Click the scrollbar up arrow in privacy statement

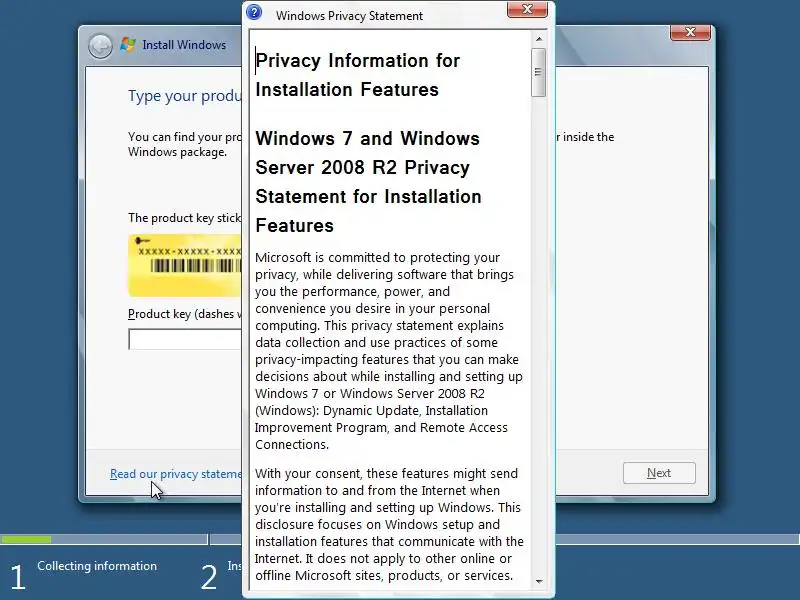coord(539,39)
